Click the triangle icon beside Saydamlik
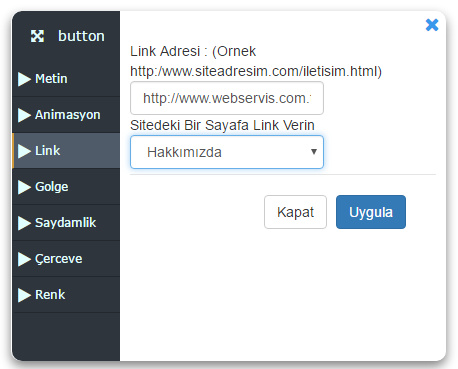 coord(24,223)
